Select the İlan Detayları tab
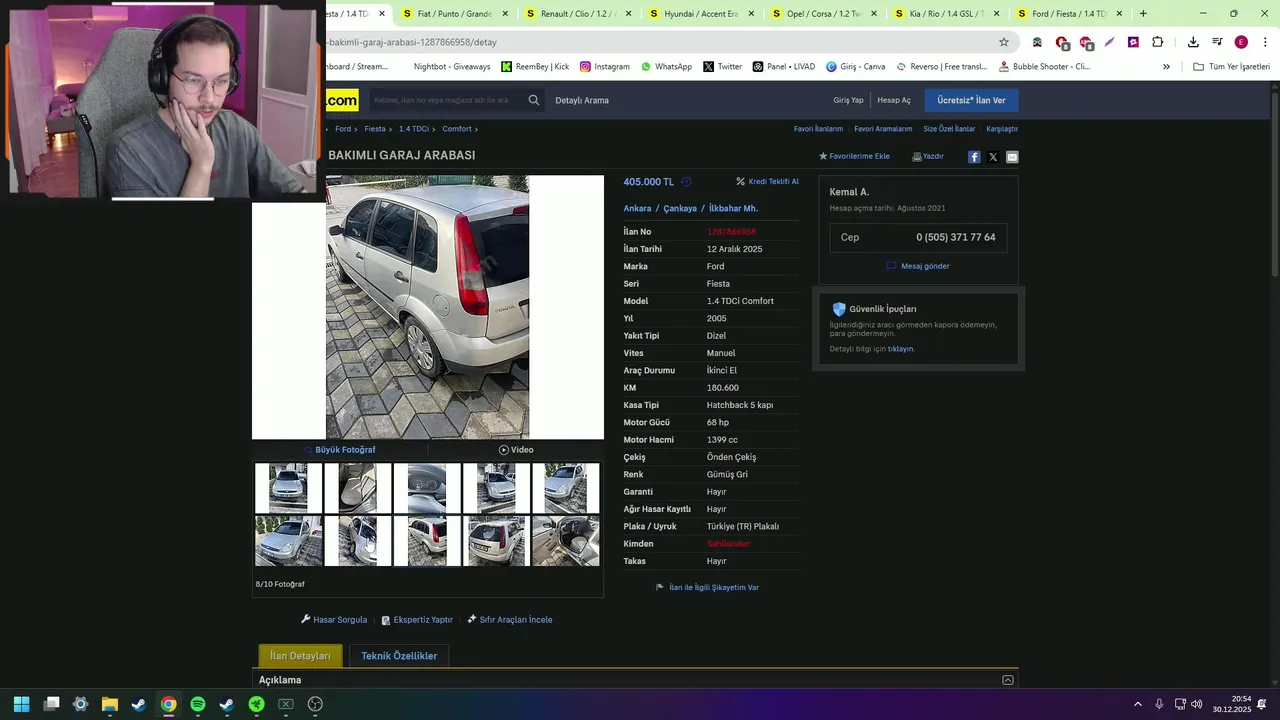Viewport: 1280px width, 720px height. pyautogui.click(x=300, y=656)
